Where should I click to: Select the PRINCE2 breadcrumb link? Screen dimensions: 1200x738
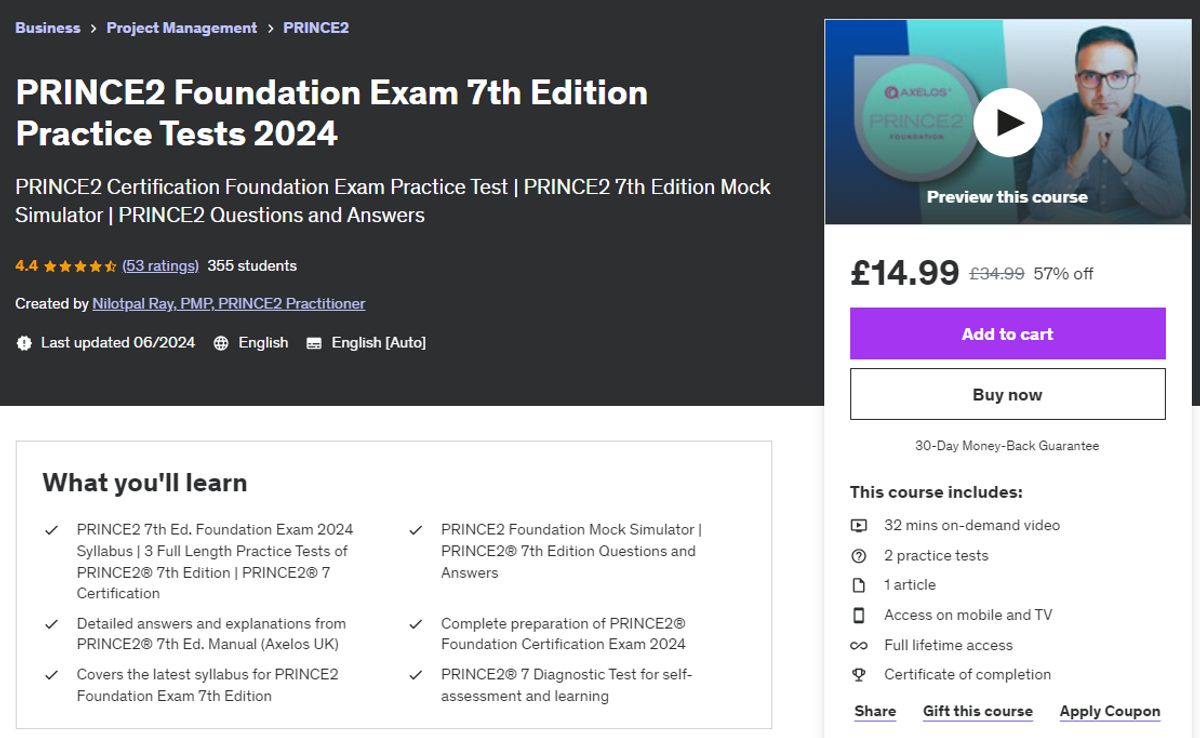pos(316,27)
